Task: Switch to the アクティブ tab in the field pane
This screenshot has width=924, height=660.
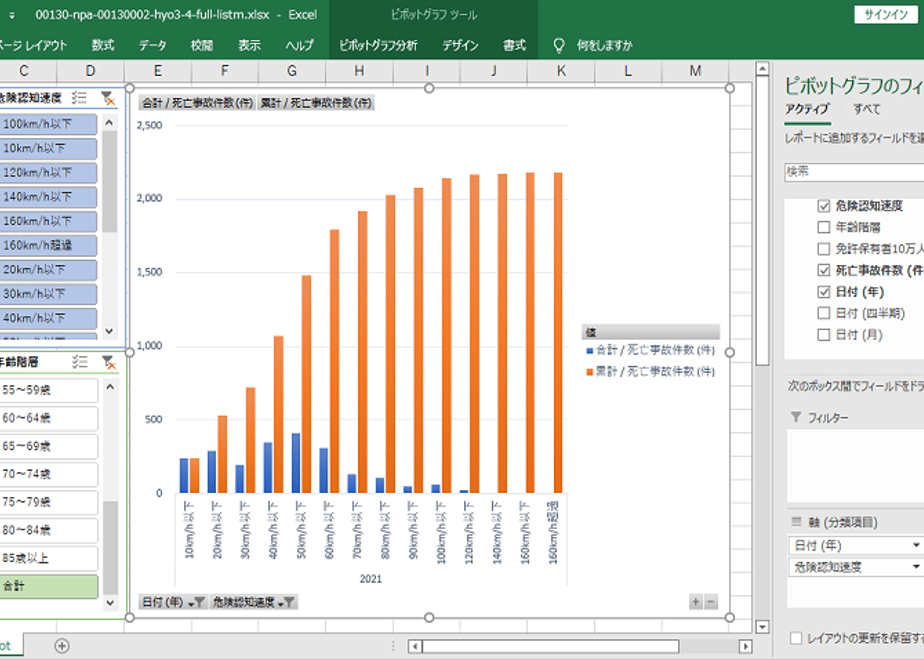Action: [x=807, y=109]
